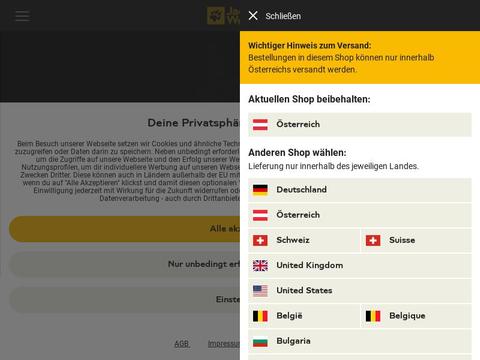Click the Bulgarian flag icon
This screenshot has width=480, height=360.
tap(260, 341)
